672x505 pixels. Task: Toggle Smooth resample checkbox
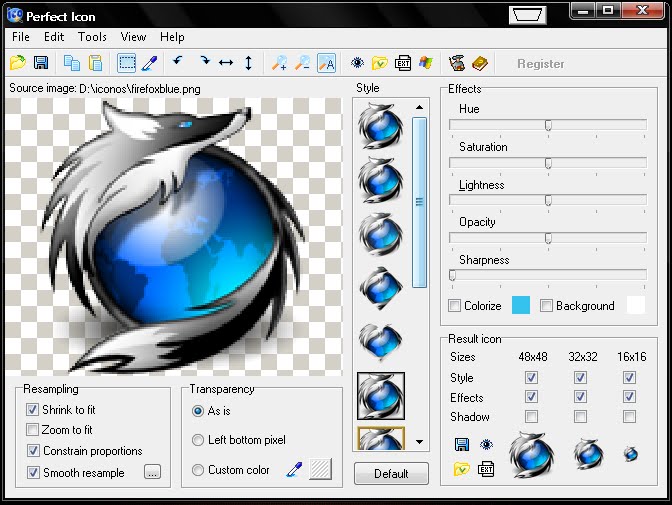tap(33, 472)
